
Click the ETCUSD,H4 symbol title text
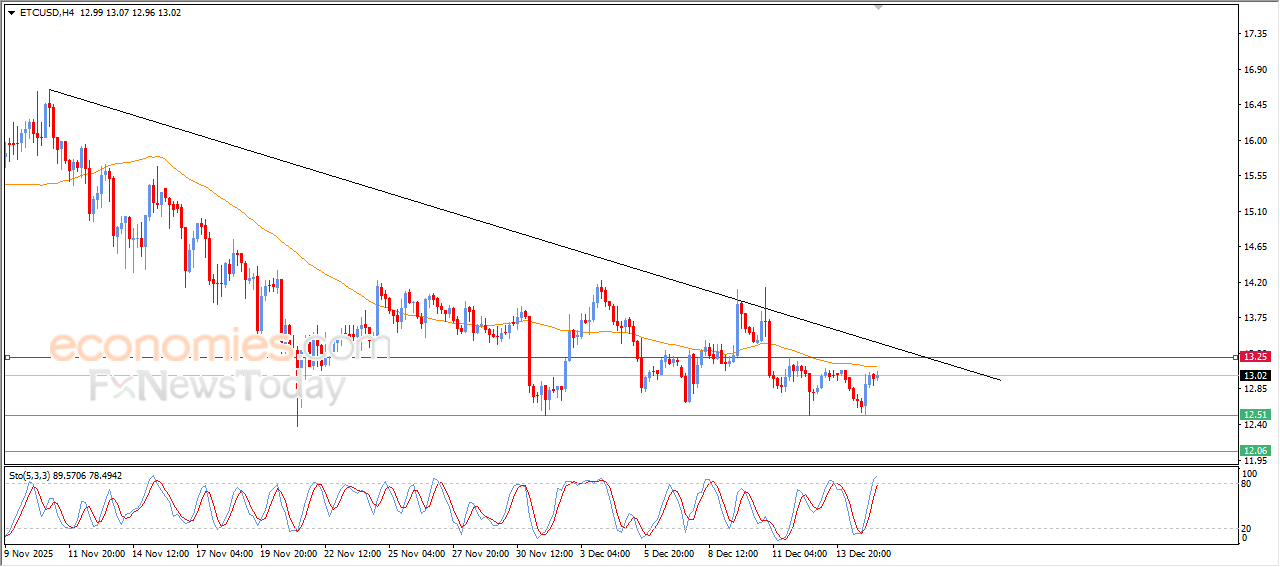(x=46, y=13)
